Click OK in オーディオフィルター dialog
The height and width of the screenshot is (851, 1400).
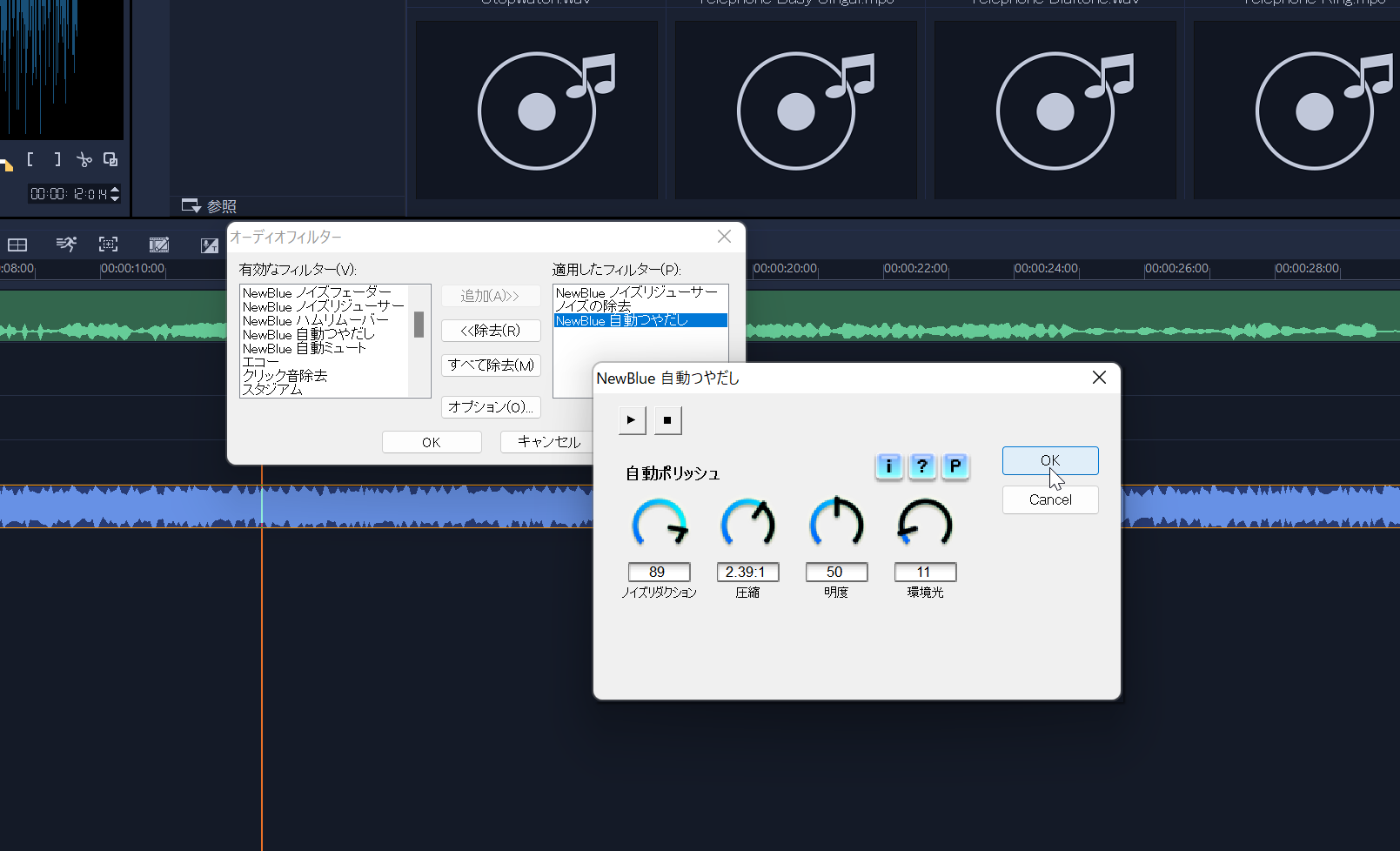(432, 442)
